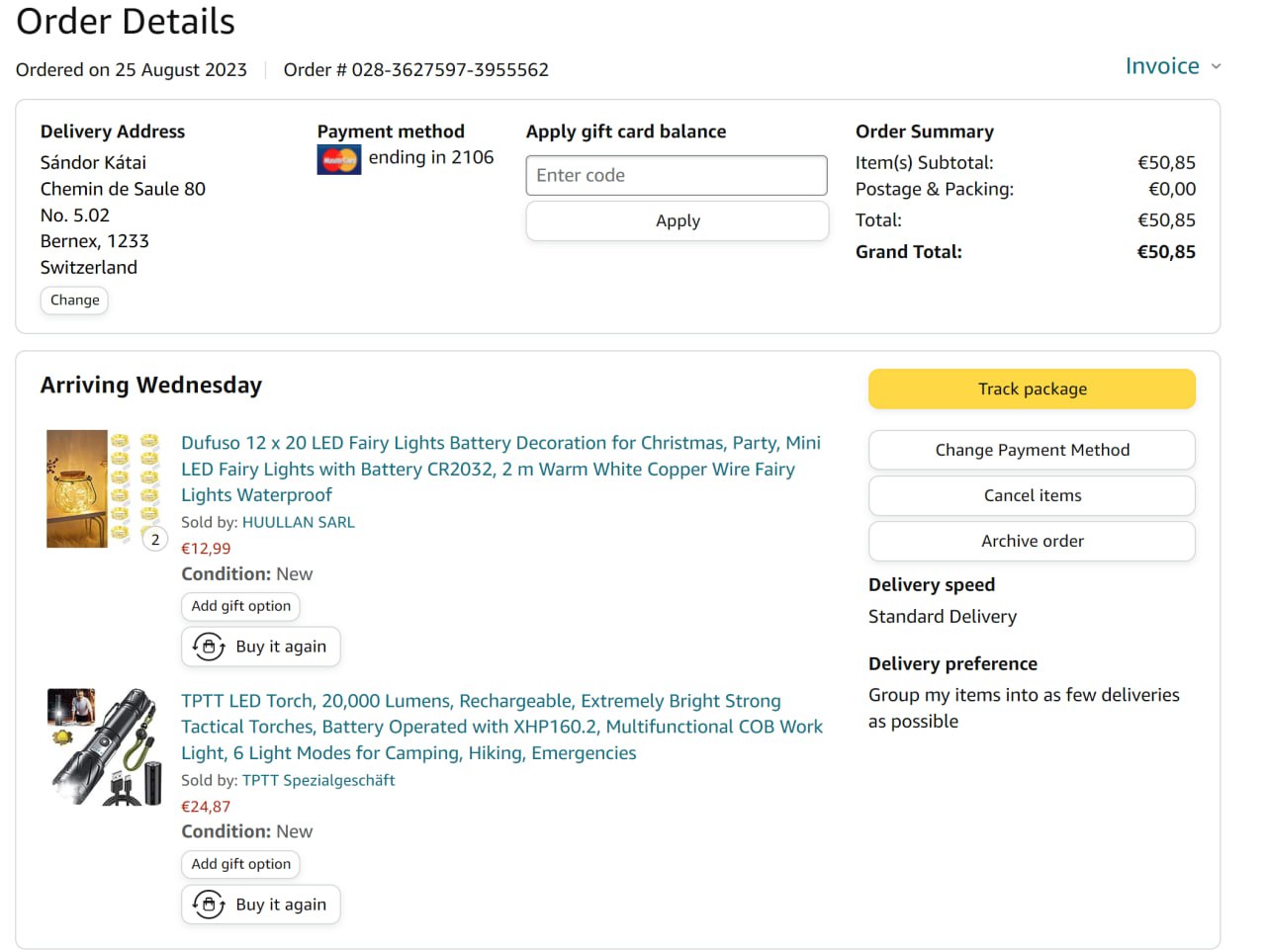Screen dimensions: 1266x952
Task: Add gift option for the fairy lights
Action: (x=240, y=606)
